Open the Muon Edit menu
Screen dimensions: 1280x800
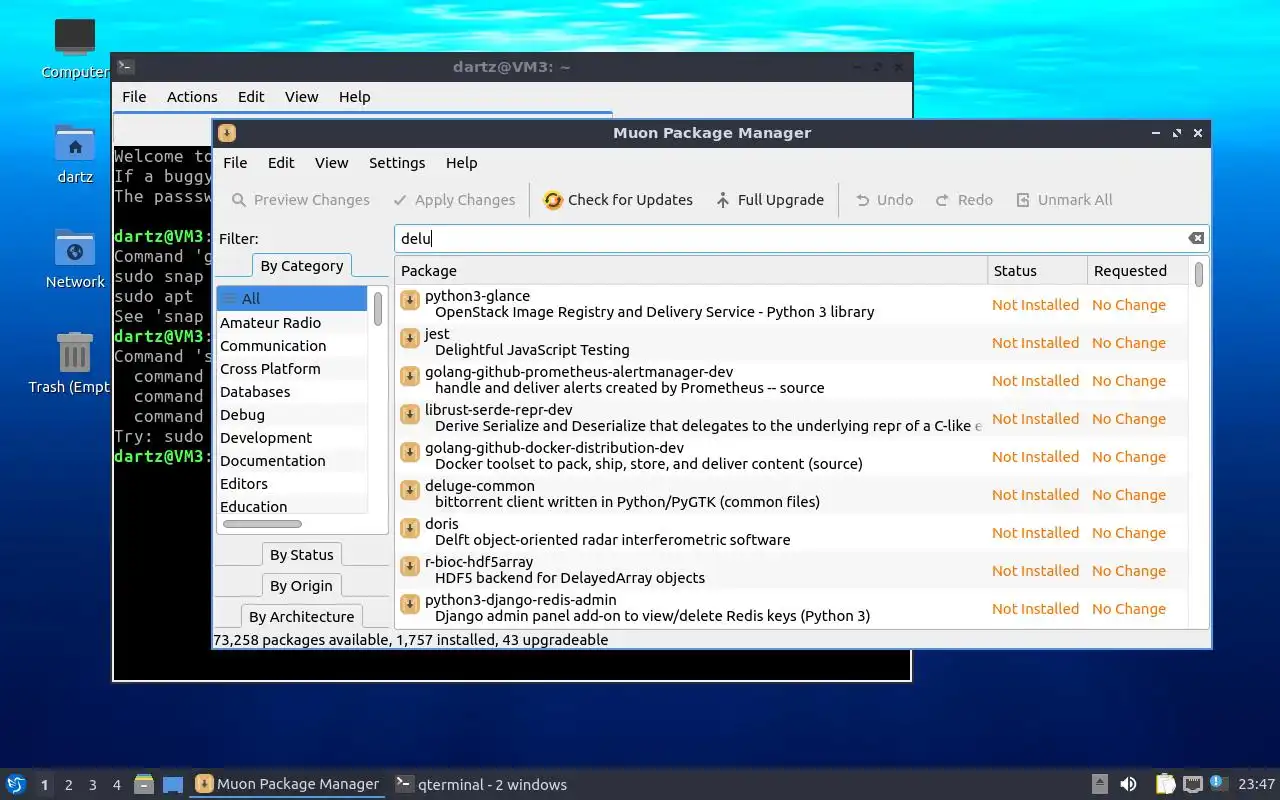pyautogui.click(x=281, y=163)
